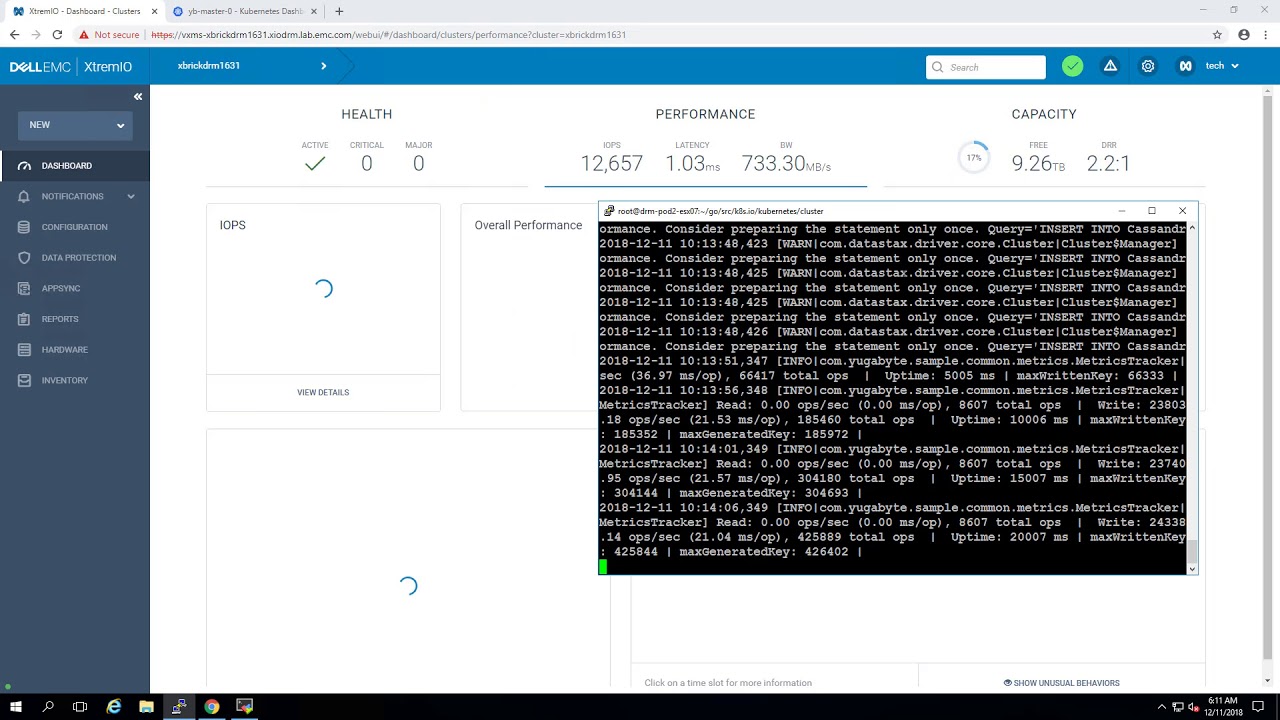Click the free capacity 9.26 TB value
The width and height of the screenshot is (1280, 720).
point(1038,164)
